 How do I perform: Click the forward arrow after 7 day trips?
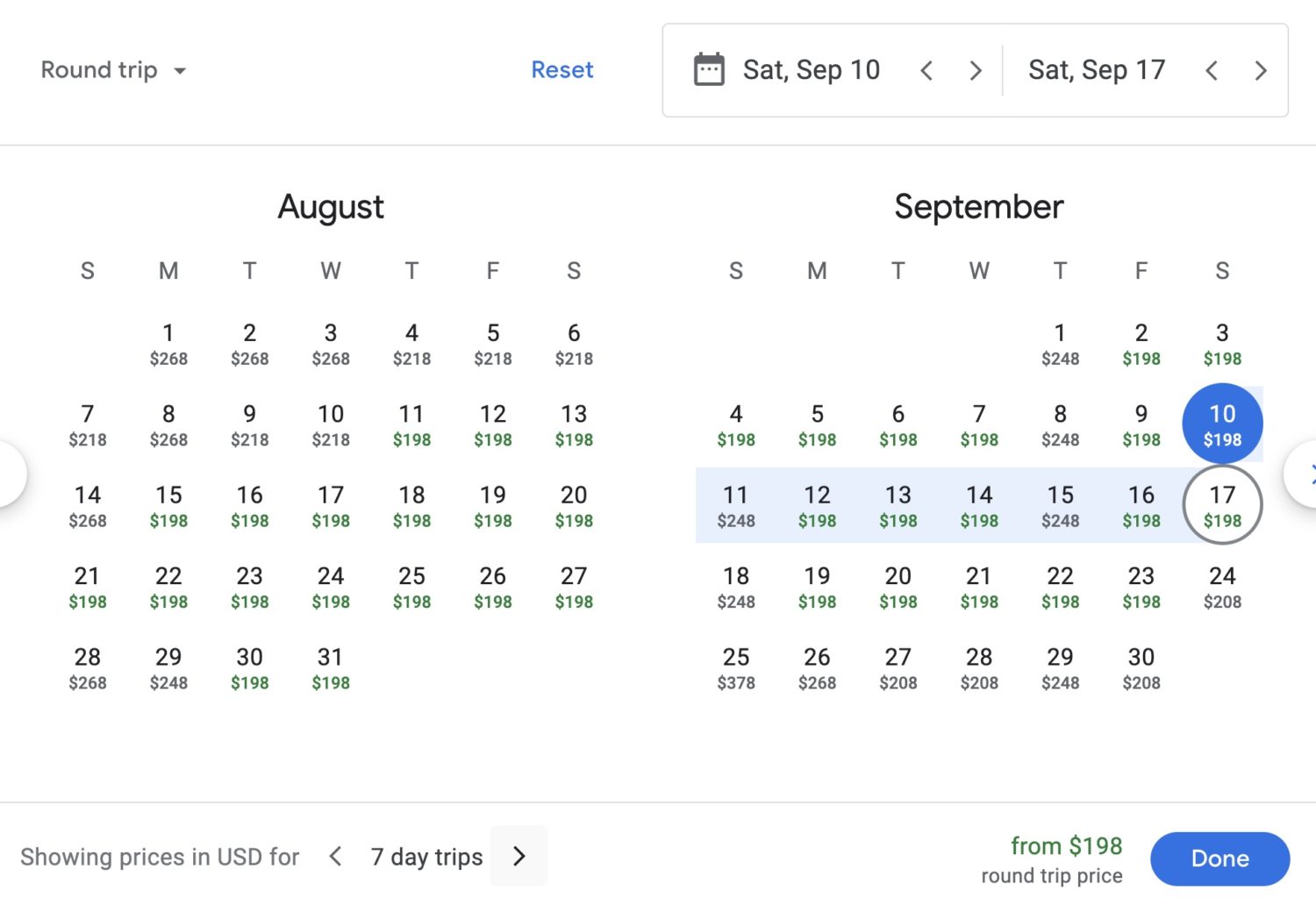pyautogui.click(x=519, y=856)
